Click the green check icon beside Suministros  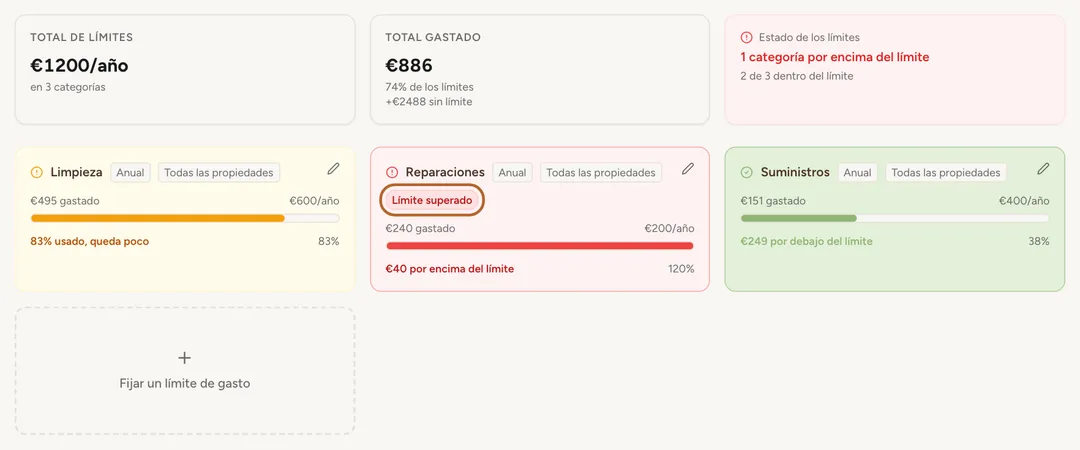coord(747,172)
